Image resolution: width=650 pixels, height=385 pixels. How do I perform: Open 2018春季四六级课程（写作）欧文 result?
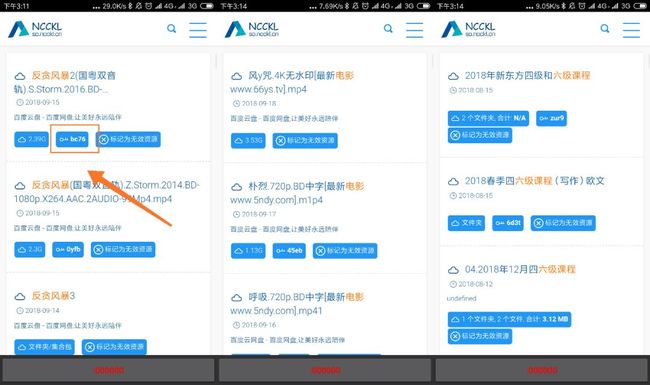click(535, 181)
